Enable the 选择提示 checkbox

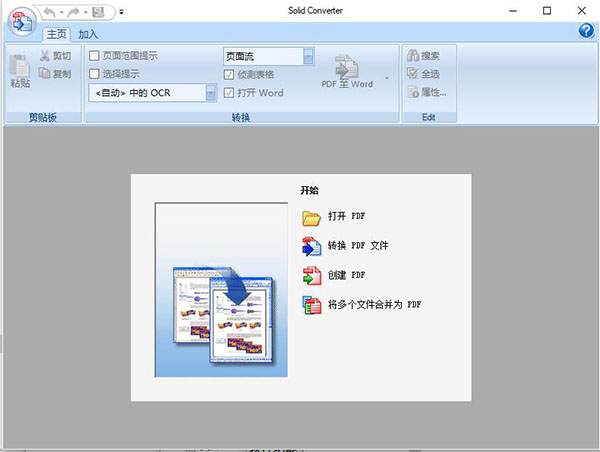click(x=94, y=73)
